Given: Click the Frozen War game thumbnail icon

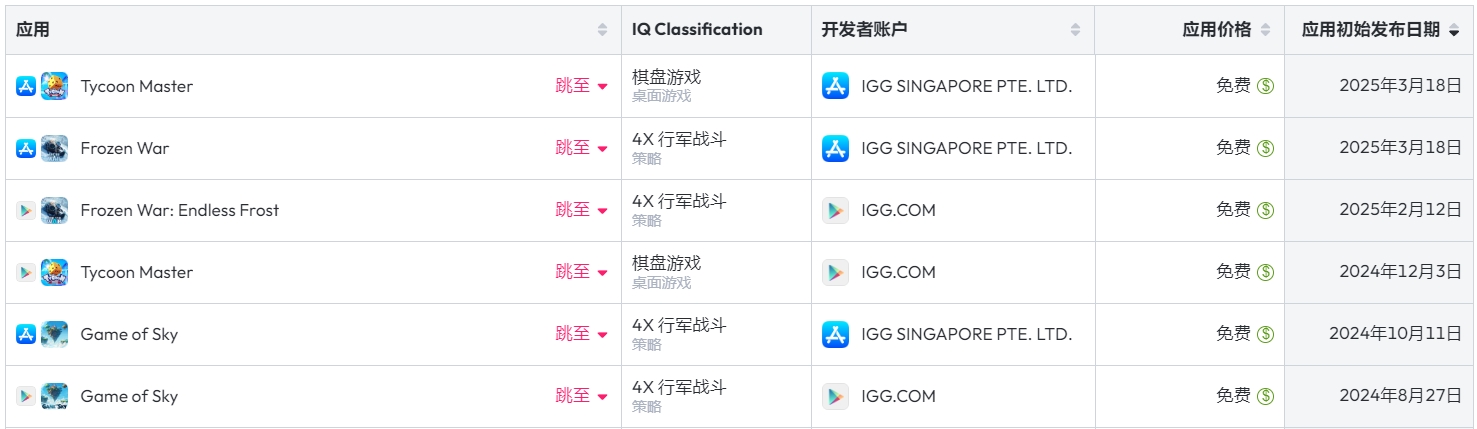Looking at the screenshot, I should pyautogui.click(x=54, y=148).
